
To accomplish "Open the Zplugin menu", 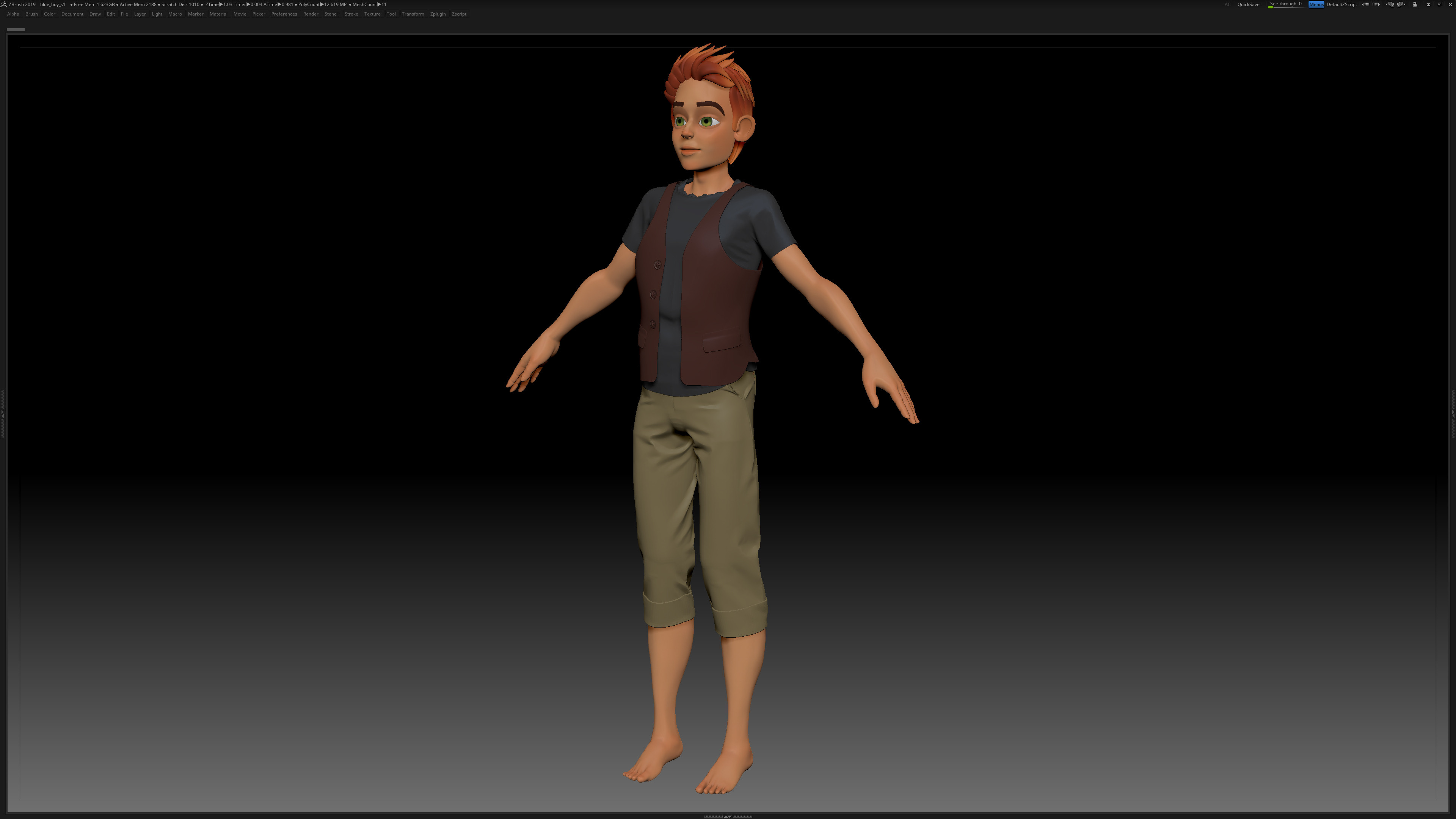I will pos(438,14).
